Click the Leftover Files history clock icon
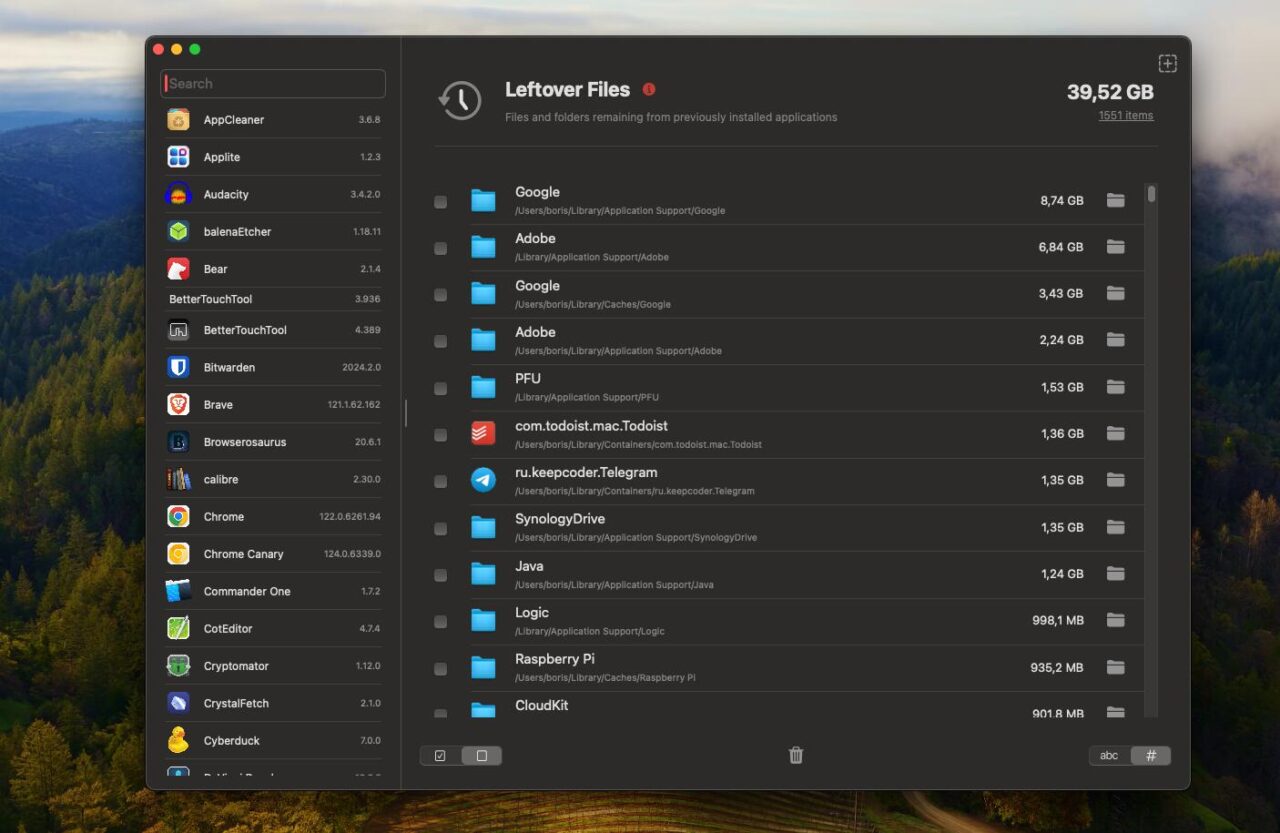 point(460,100)
